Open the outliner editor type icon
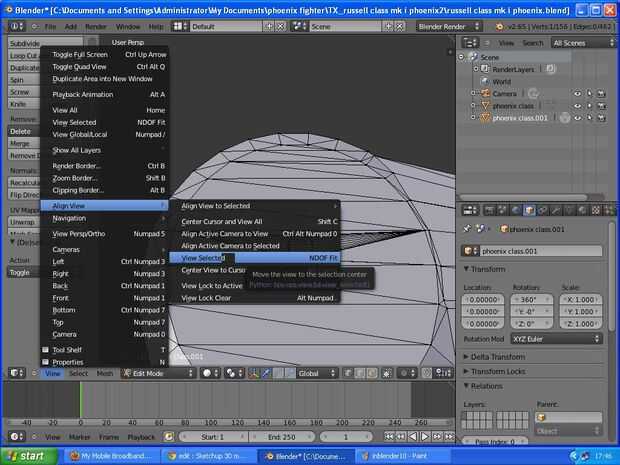The image size is (620, 465). (x=470, y=43)
